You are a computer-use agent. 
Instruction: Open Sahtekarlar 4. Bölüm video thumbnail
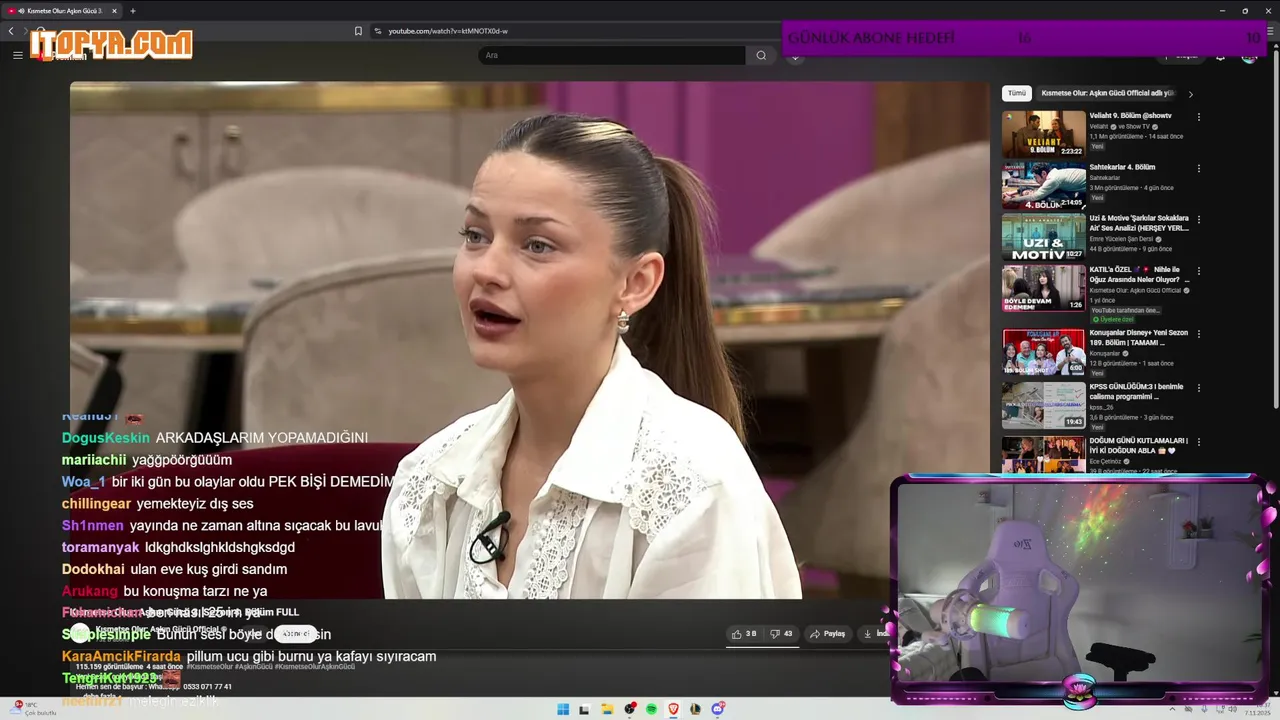click(x=1043, y=186)
